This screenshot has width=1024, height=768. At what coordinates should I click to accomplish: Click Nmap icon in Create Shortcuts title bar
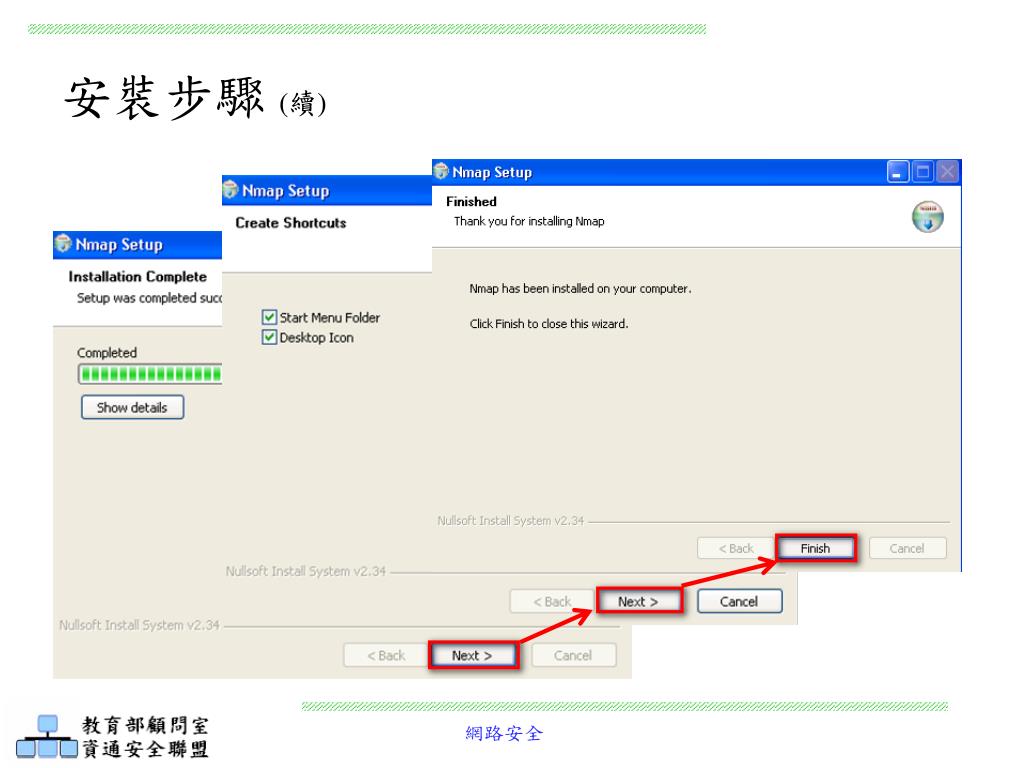231,190
